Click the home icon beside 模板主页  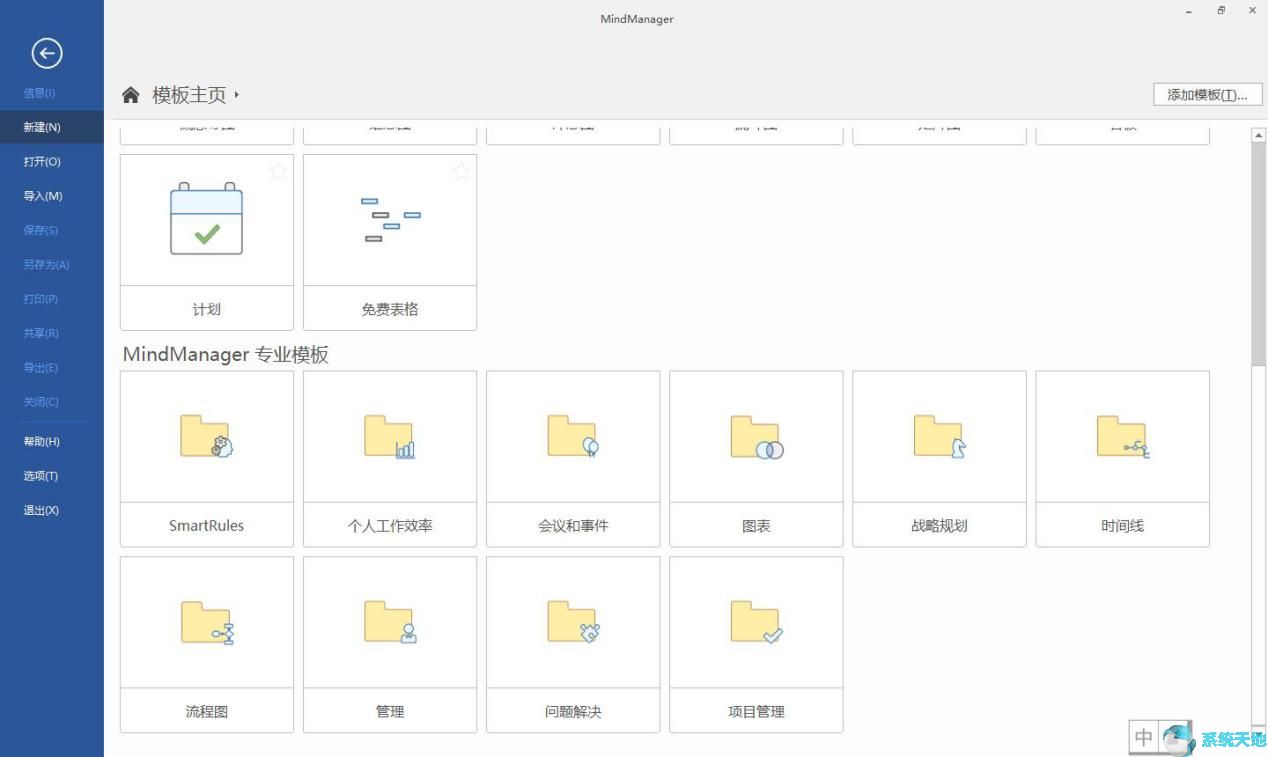coord(130,95)
